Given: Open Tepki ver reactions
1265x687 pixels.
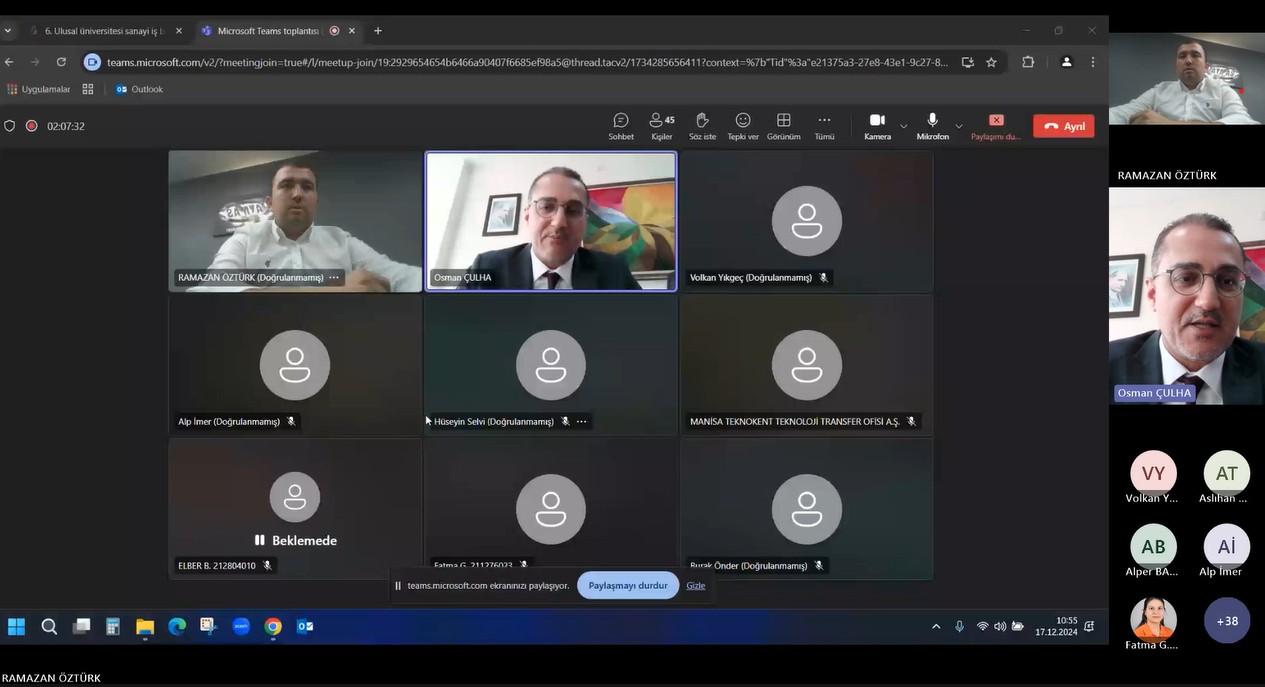Looking at the screenshot, I should [742, 126].
